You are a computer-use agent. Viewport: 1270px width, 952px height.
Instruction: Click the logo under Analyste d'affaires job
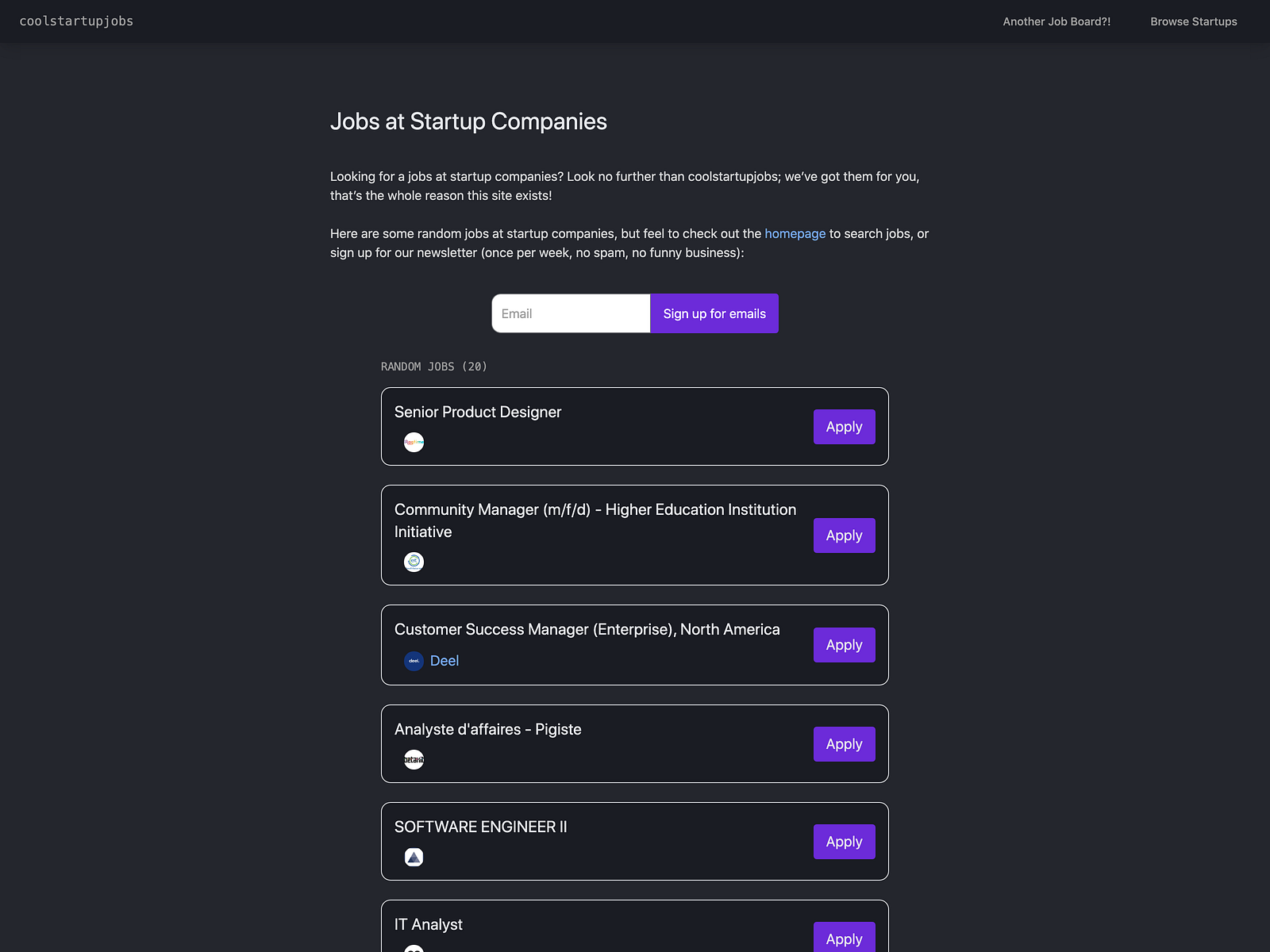414,760
